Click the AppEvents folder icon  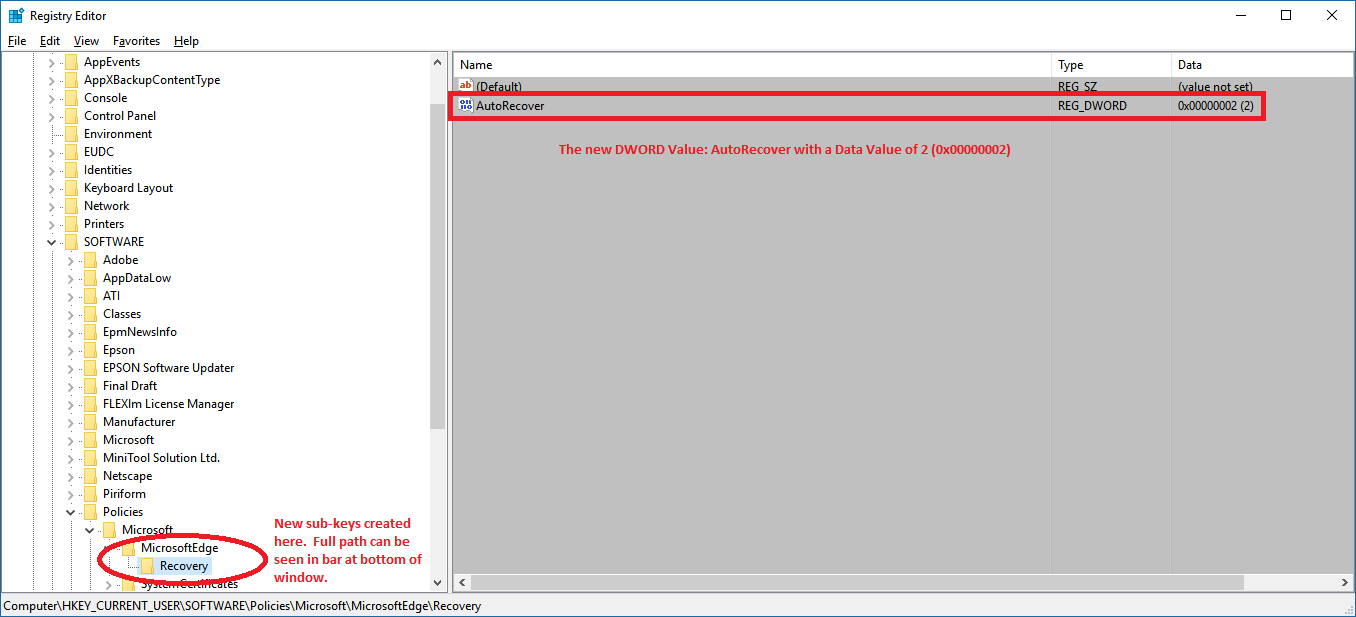coord(71,62)
